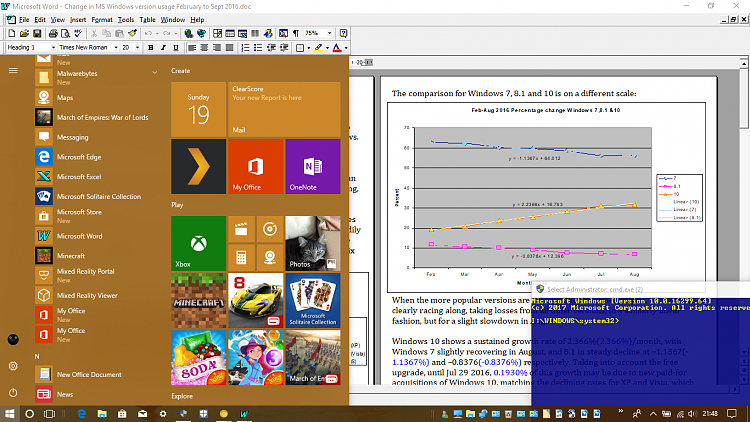Open the Tools menu
This screenshot has height=422, width=750.
[x=126, y=20]
